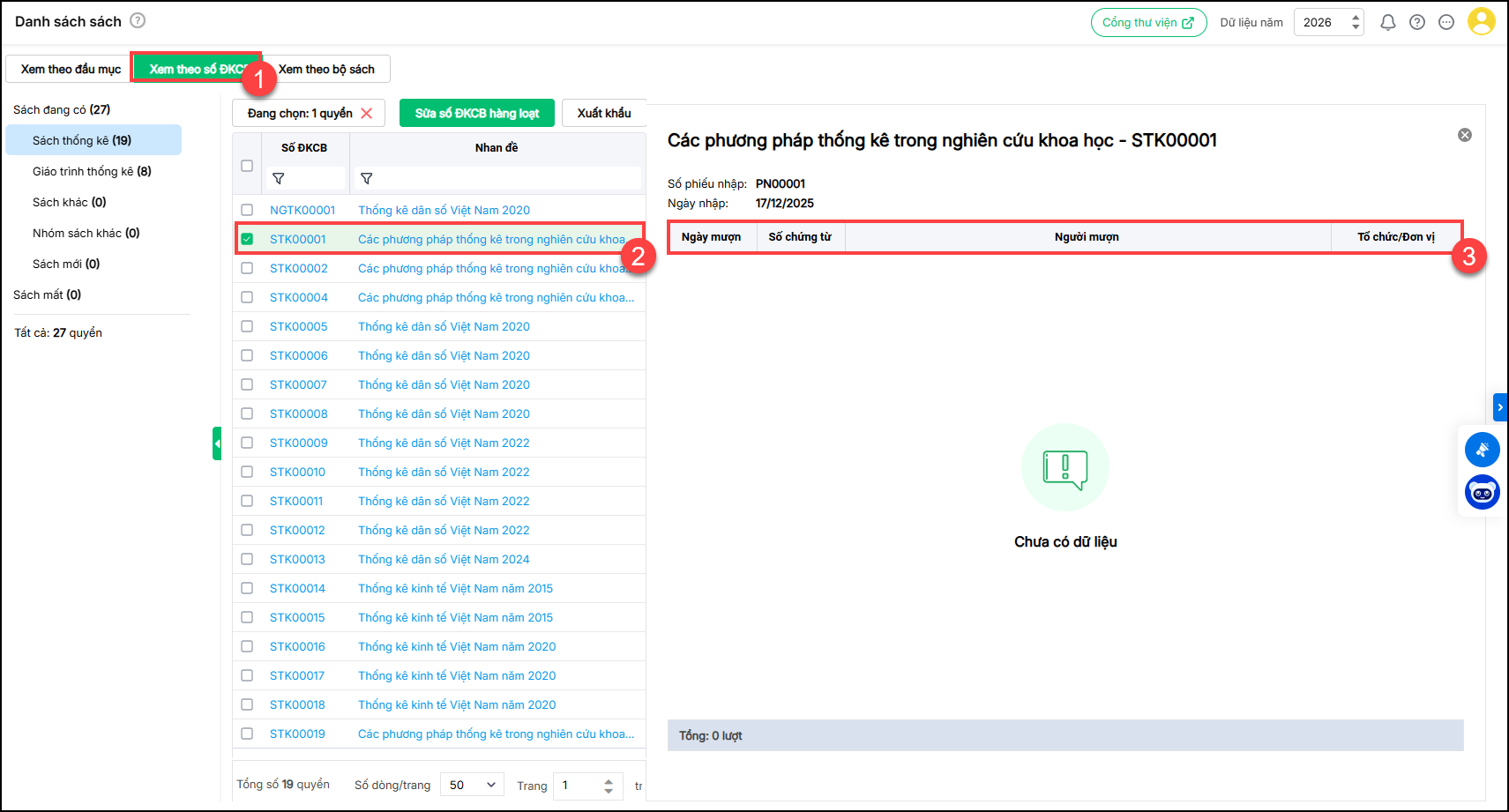Open the rows per page dropdown

coord(473,785)
